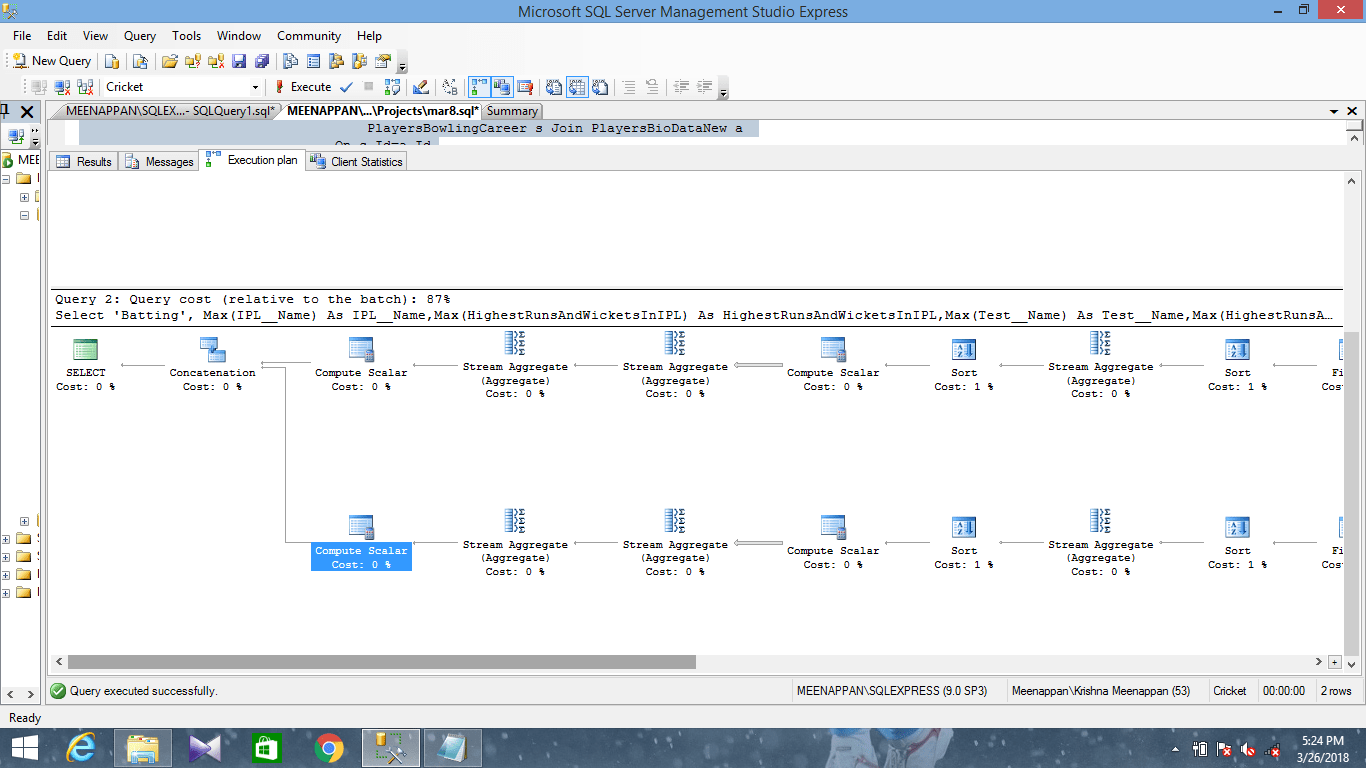Open Internet Explorer from the taskbar
The width and height of the screenshot is (1366, 768).
[x=80, y=748]
